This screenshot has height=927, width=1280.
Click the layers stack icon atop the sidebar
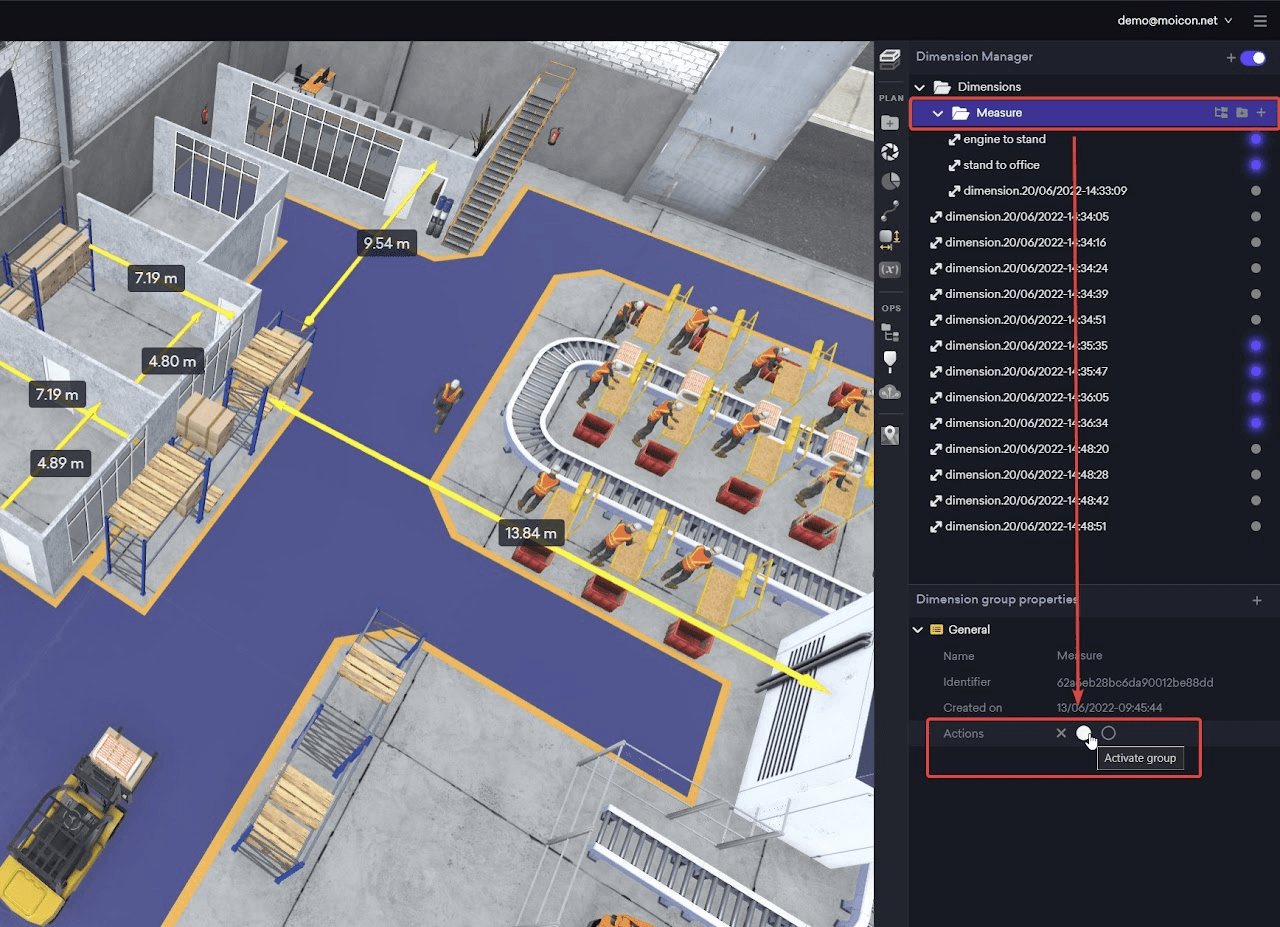(889, 60)
